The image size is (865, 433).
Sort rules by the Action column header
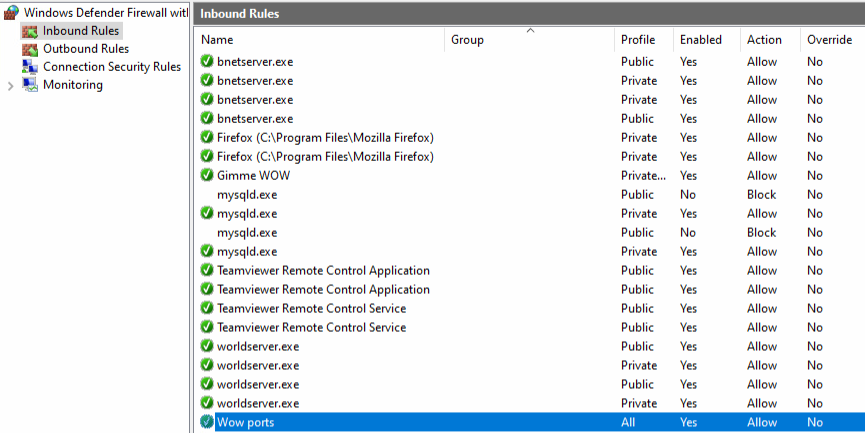(764, 40)
